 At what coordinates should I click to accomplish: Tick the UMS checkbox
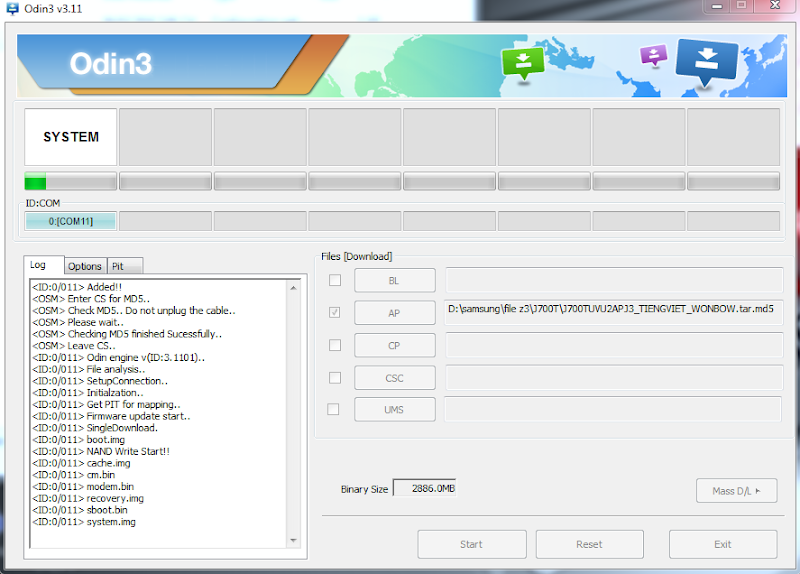click(333, 409)
